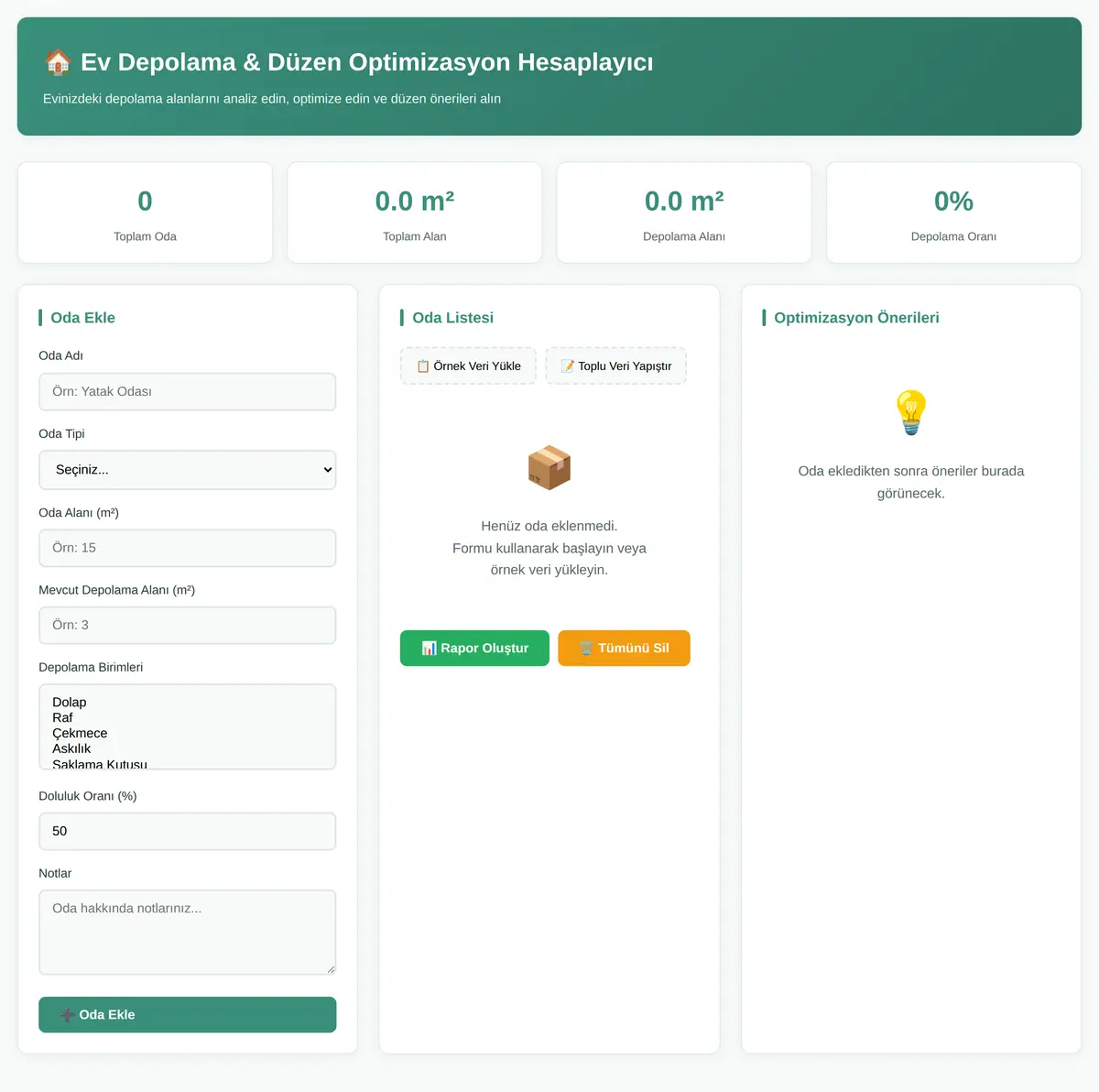Select Saklama Kutusu in storage units list
Viewport: 1099px width, 1092px height.
[188, 763]
